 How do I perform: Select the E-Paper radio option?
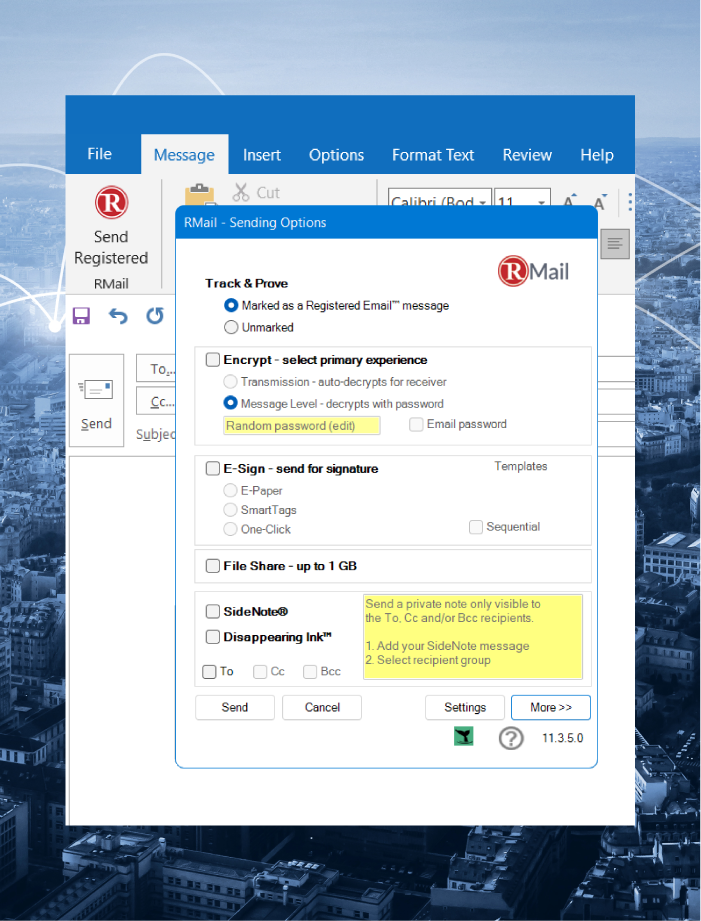pos(230,490)
